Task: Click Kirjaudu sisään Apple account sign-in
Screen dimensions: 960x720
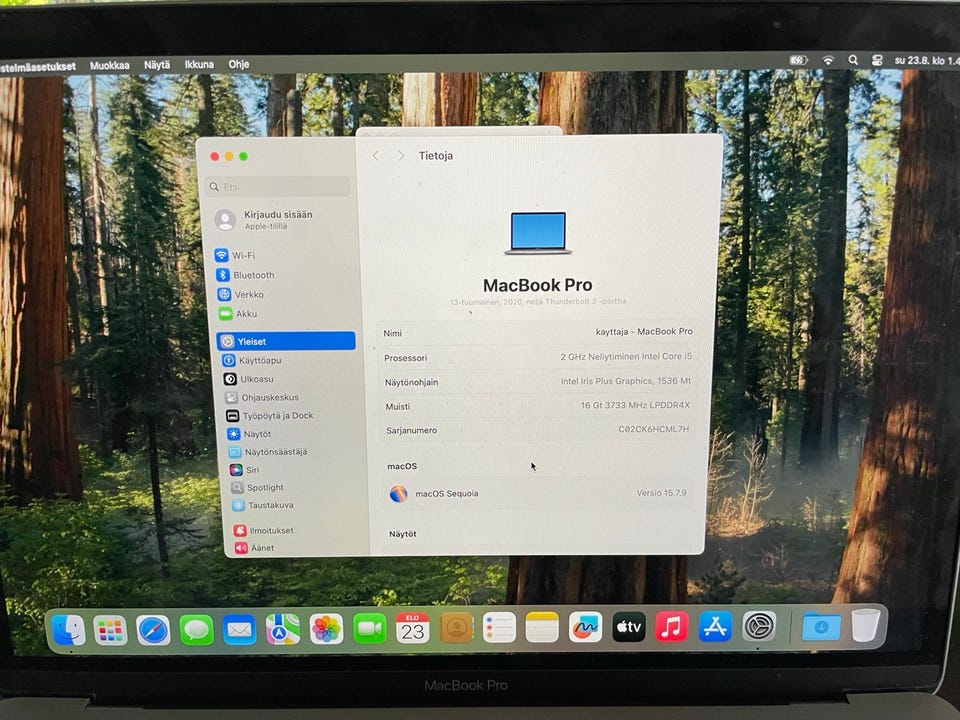Action: (264, 220)
